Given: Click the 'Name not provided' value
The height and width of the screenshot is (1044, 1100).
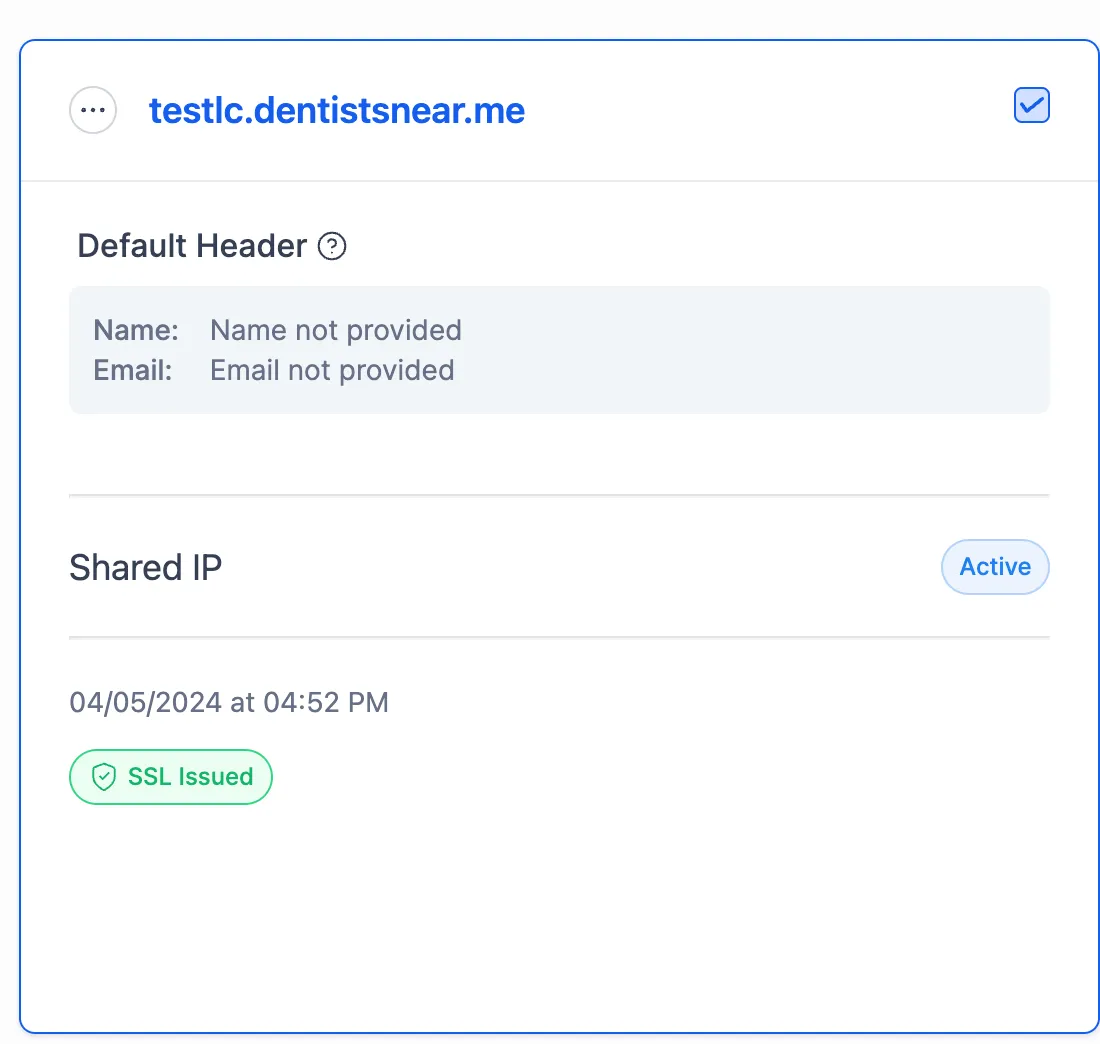Looking at the screenshot, I should coord(335,330).
